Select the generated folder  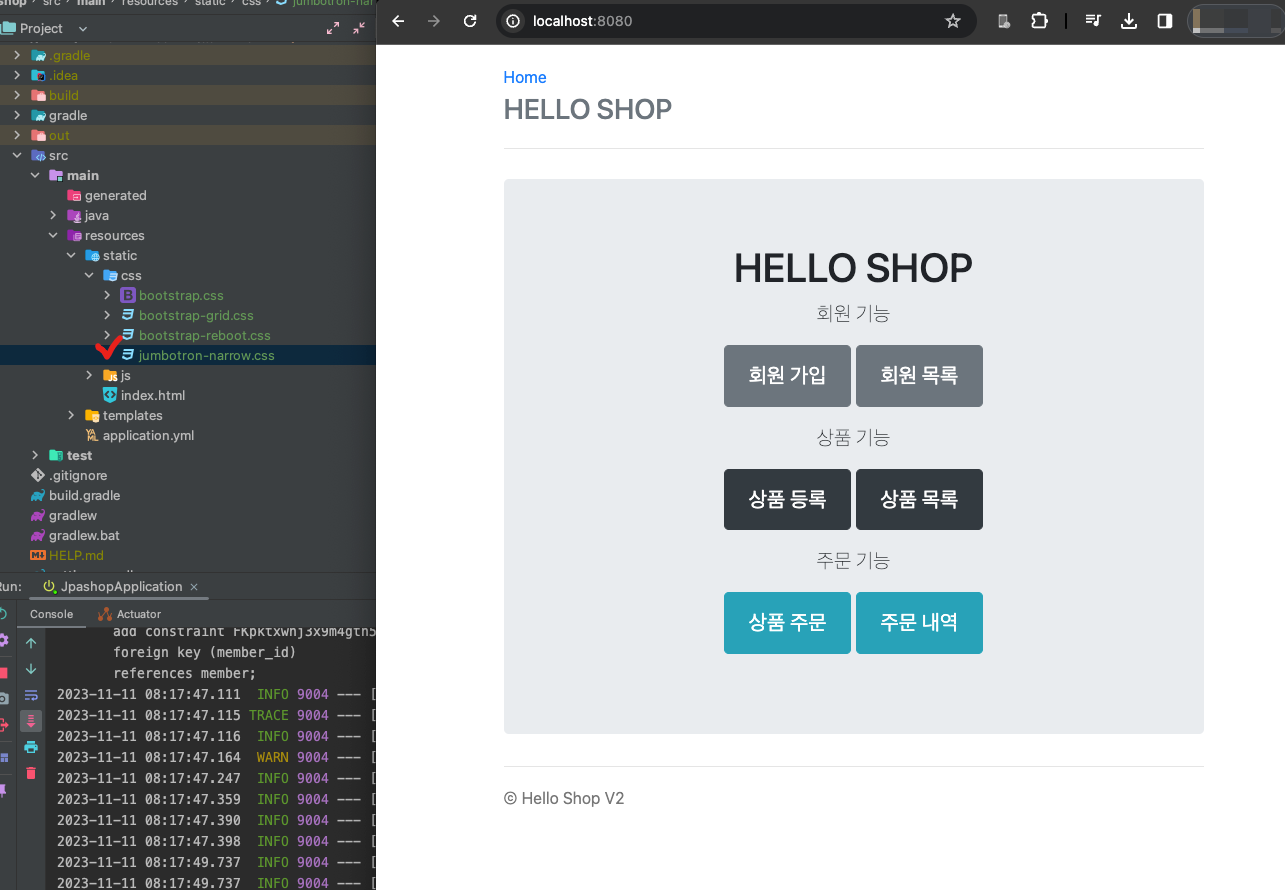tap(115, 195)
